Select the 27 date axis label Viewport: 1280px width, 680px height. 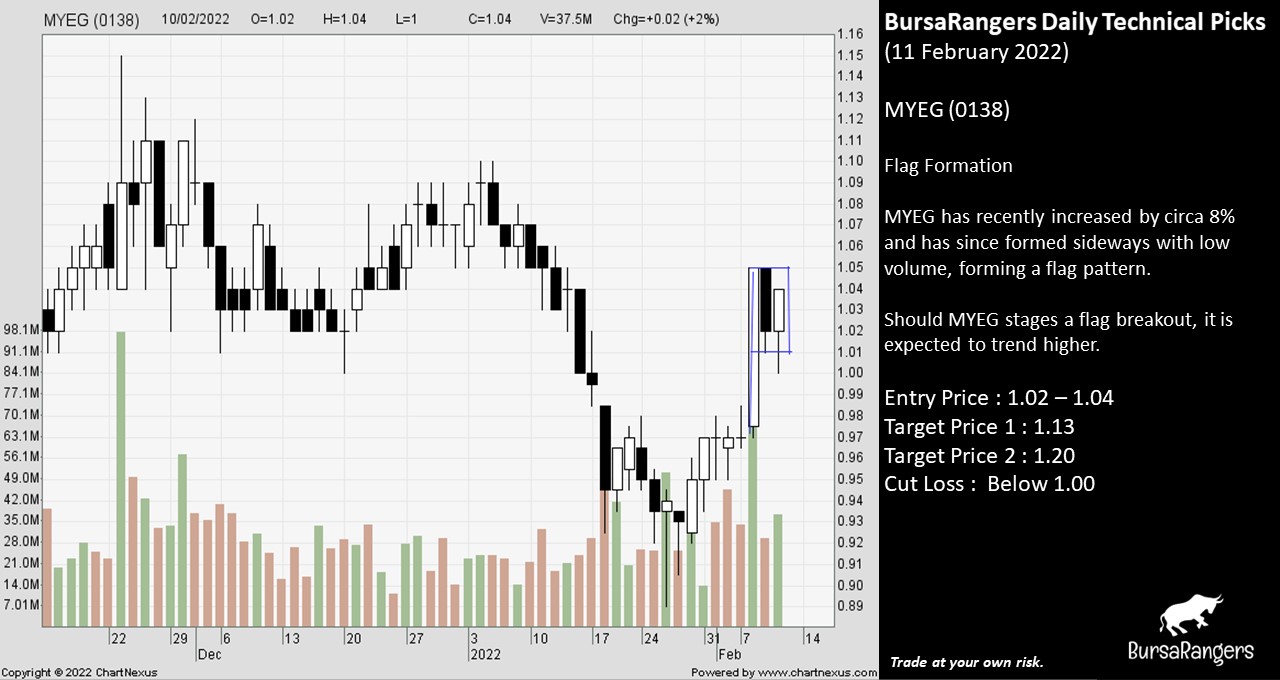414,638
